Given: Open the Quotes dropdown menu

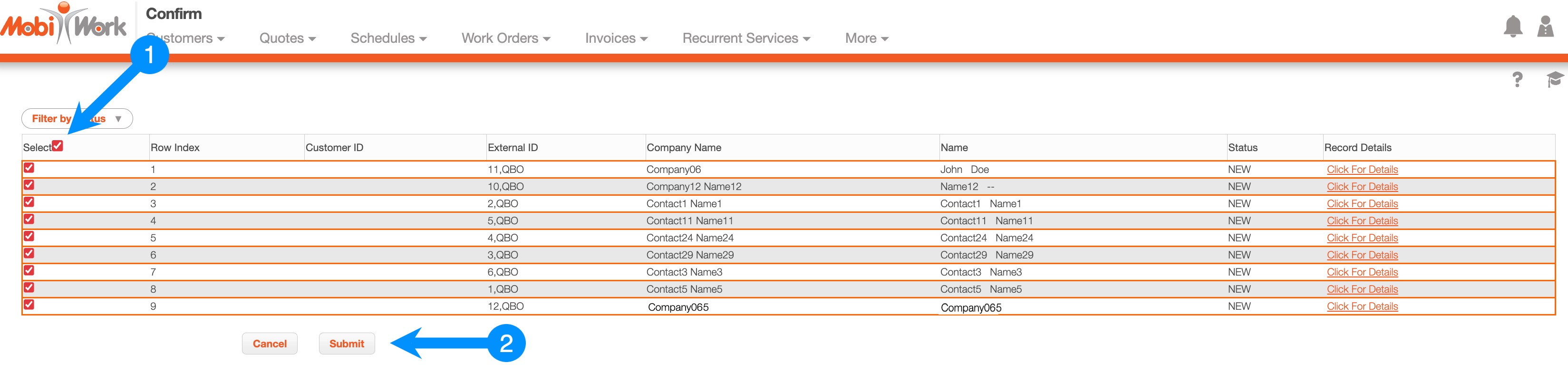Looking at the screenshot, I should [x=287, y=38].
